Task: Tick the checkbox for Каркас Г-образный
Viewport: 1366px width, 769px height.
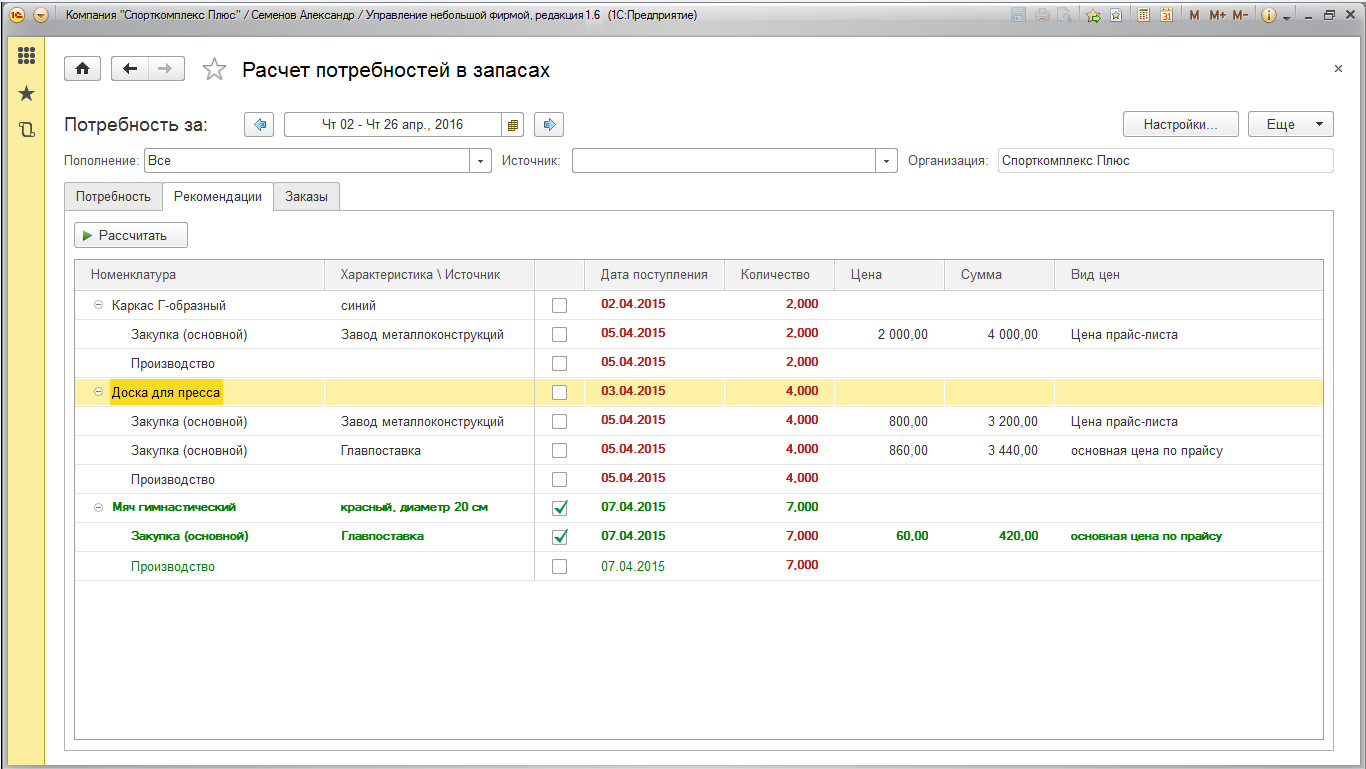Action: click(x=560, y=305)
